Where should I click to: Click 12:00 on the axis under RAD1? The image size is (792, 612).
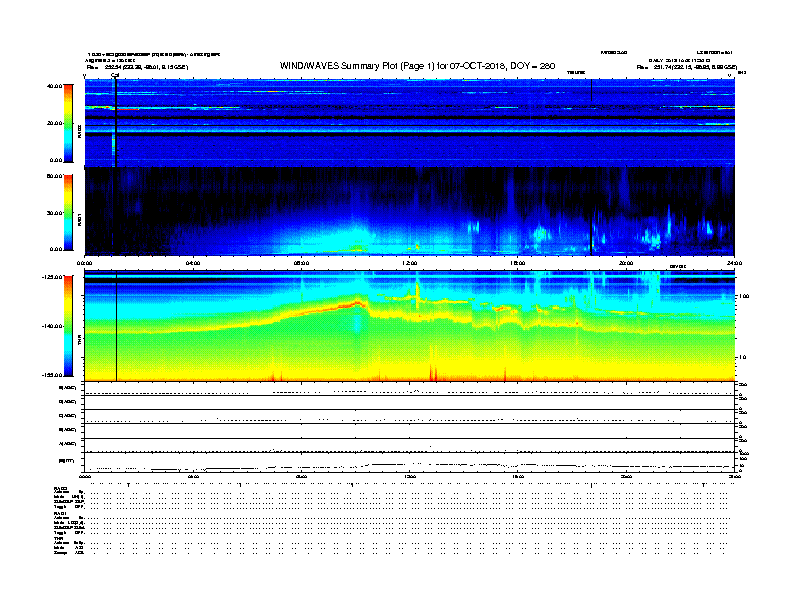[x=410, y=263]
